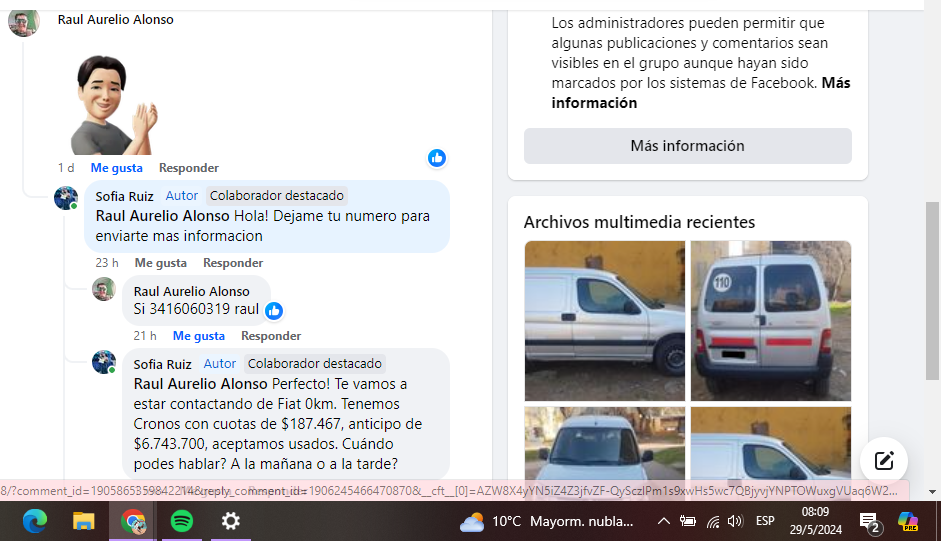Click 'Responder' under Sofia's first comment
941x541 pixels.
pyautogui.click(x=232, y=263)
